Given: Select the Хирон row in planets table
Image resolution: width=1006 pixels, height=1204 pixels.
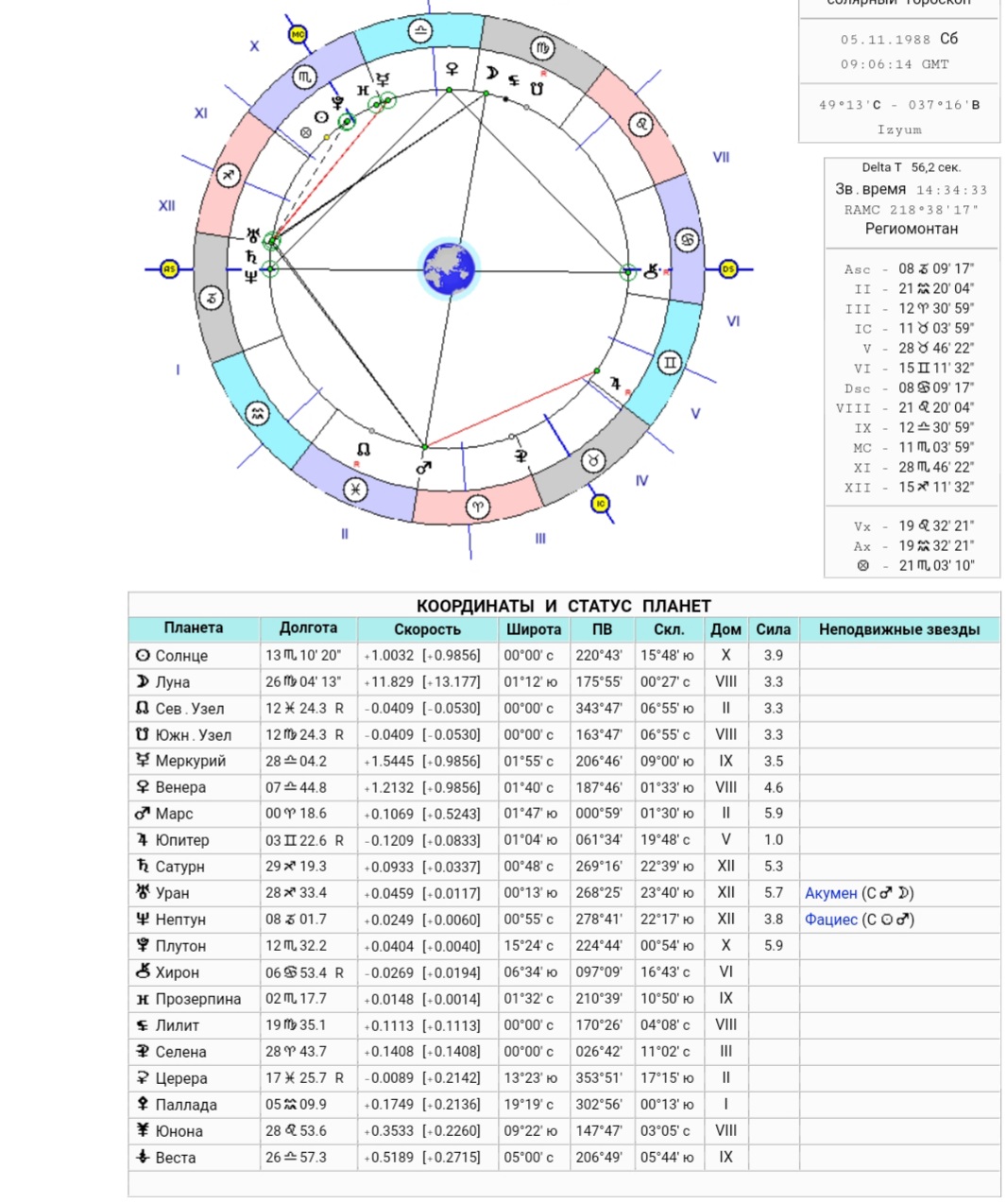Looking at the screenshot, I should [177, 972].
